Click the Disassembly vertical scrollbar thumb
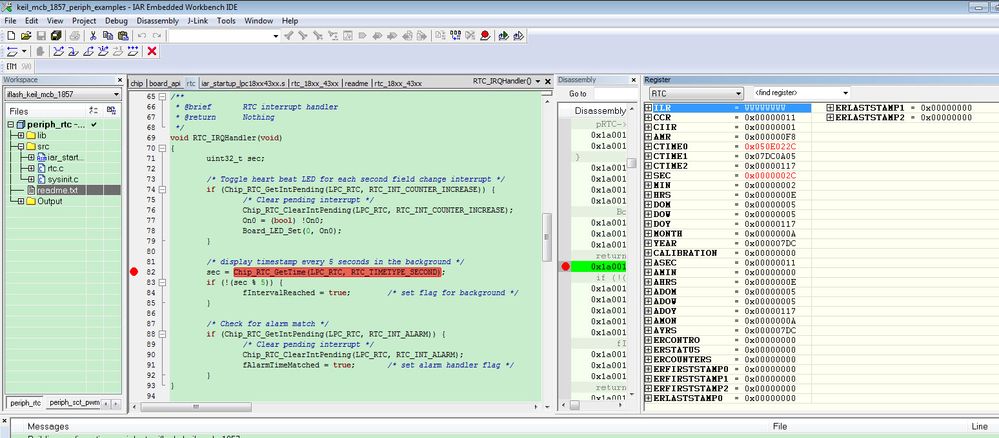999x438 pixels. (x=631, y=163)
